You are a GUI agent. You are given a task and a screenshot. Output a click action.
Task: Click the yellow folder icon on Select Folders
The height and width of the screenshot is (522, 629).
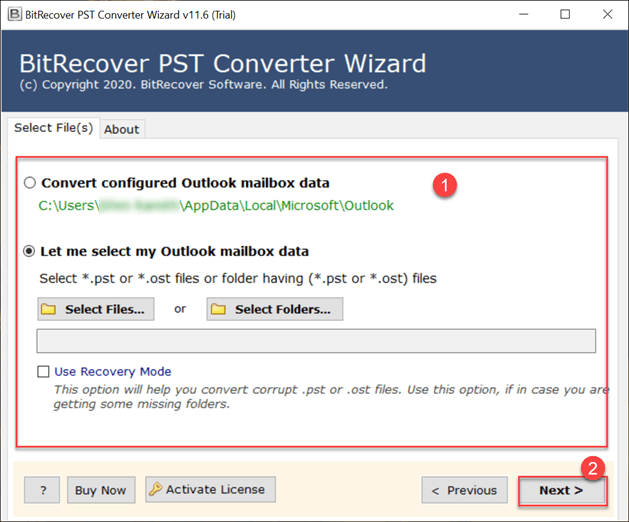click(218, 309)
